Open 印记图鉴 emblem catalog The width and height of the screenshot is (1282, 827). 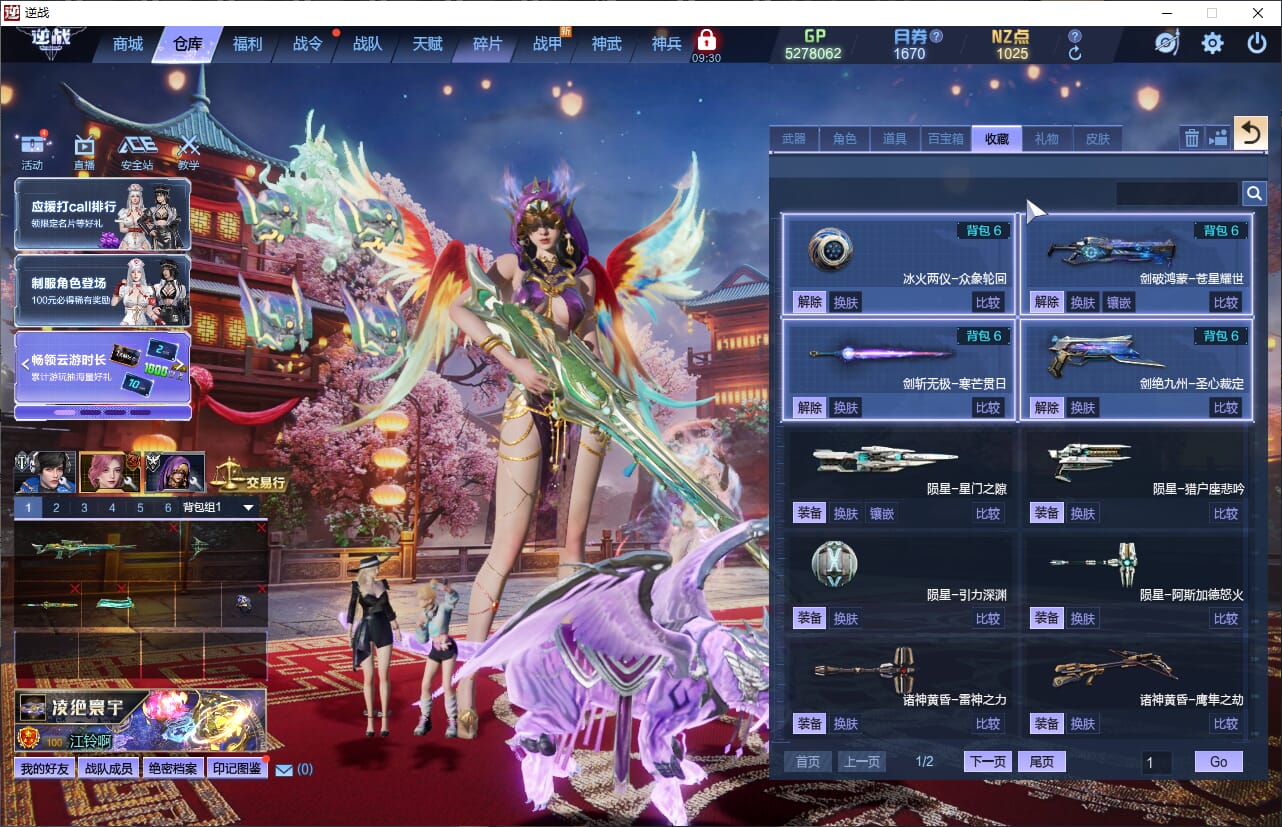237,769
